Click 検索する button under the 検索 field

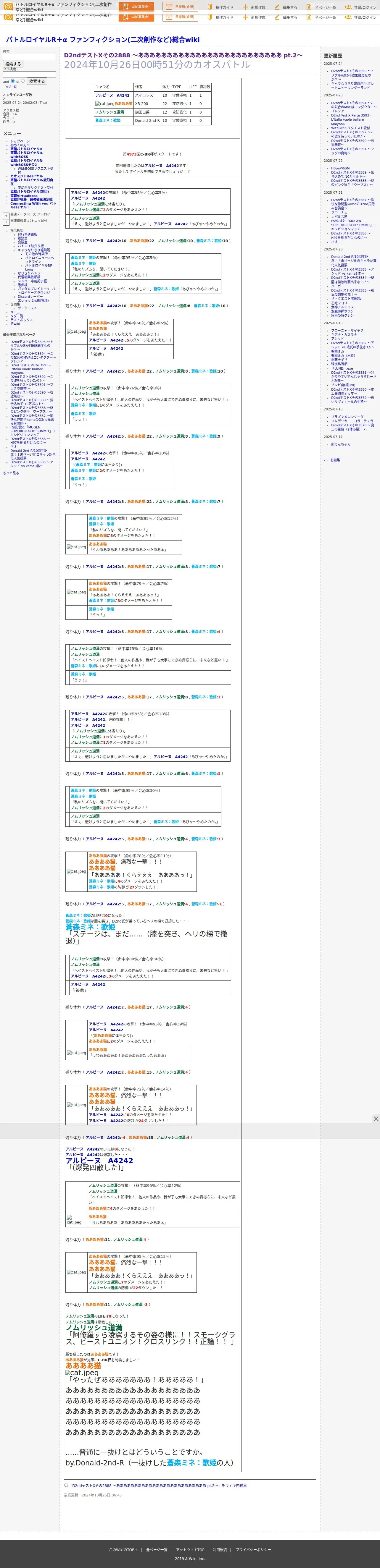coord(13,64)
